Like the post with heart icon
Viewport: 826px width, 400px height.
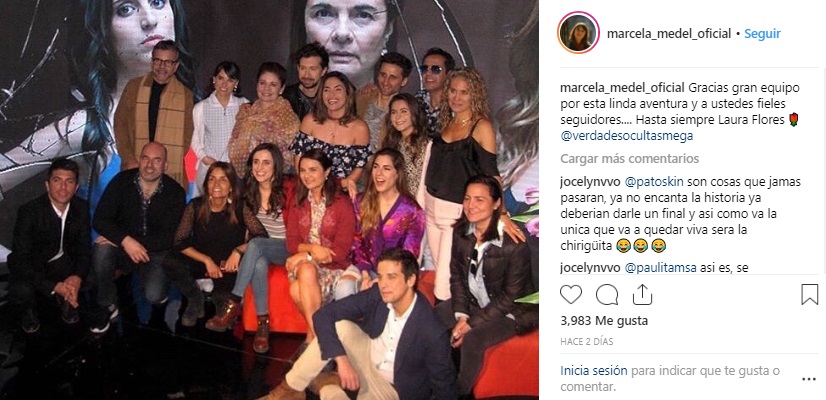(571, 295)
